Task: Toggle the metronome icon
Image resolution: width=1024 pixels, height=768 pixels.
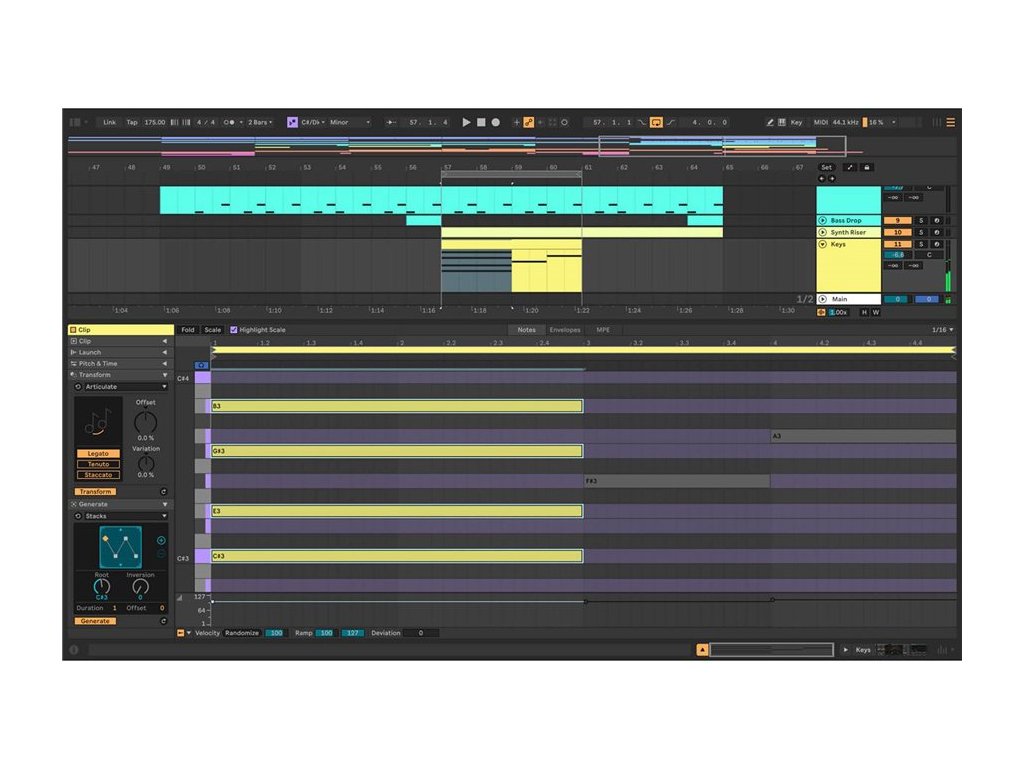Action: pyautogui.click(x=231, y=122)
